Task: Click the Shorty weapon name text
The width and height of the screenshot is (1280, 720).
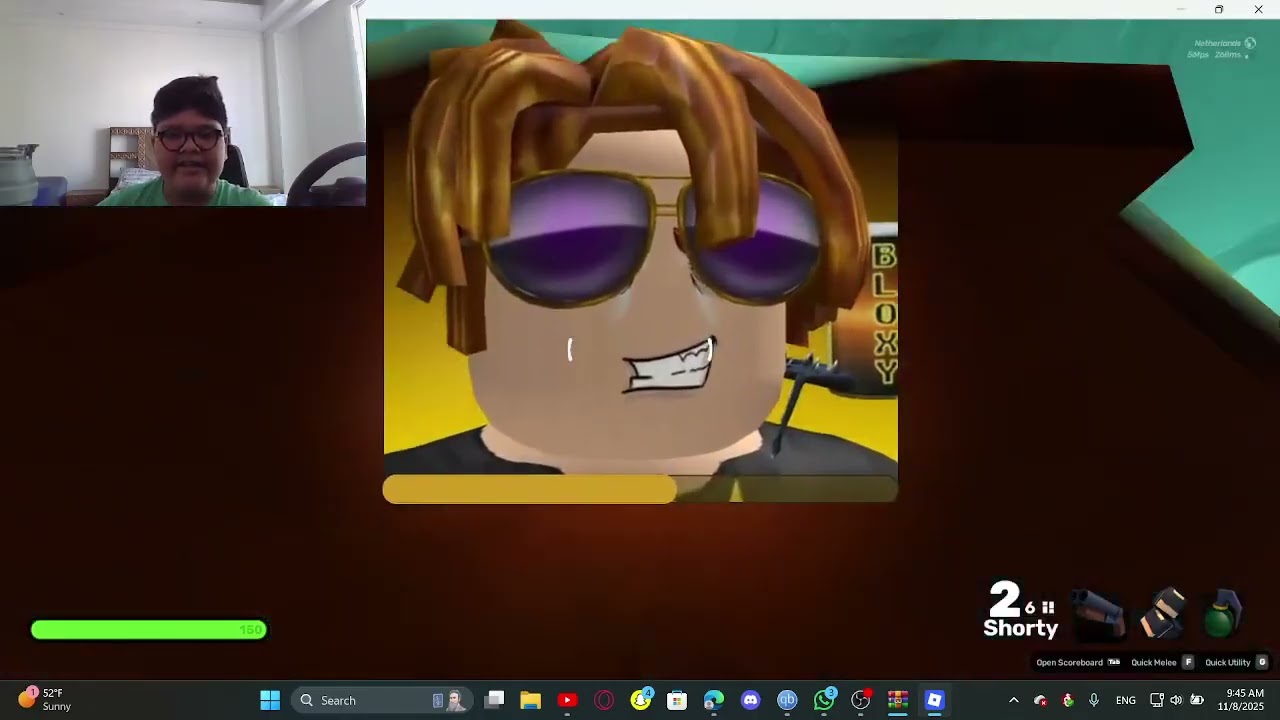Action: click(1020, 628)
